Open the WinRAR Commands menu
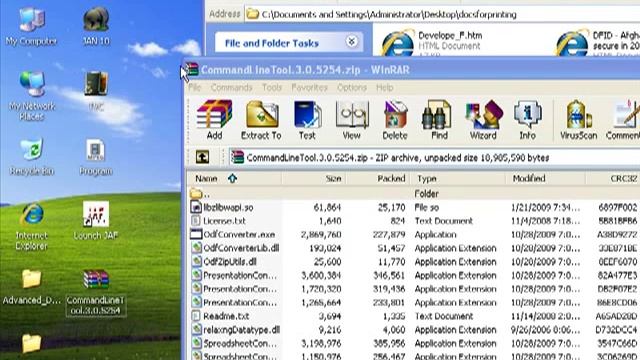The height and width of the screenshot is (360, 640). (x=231, y=87)
